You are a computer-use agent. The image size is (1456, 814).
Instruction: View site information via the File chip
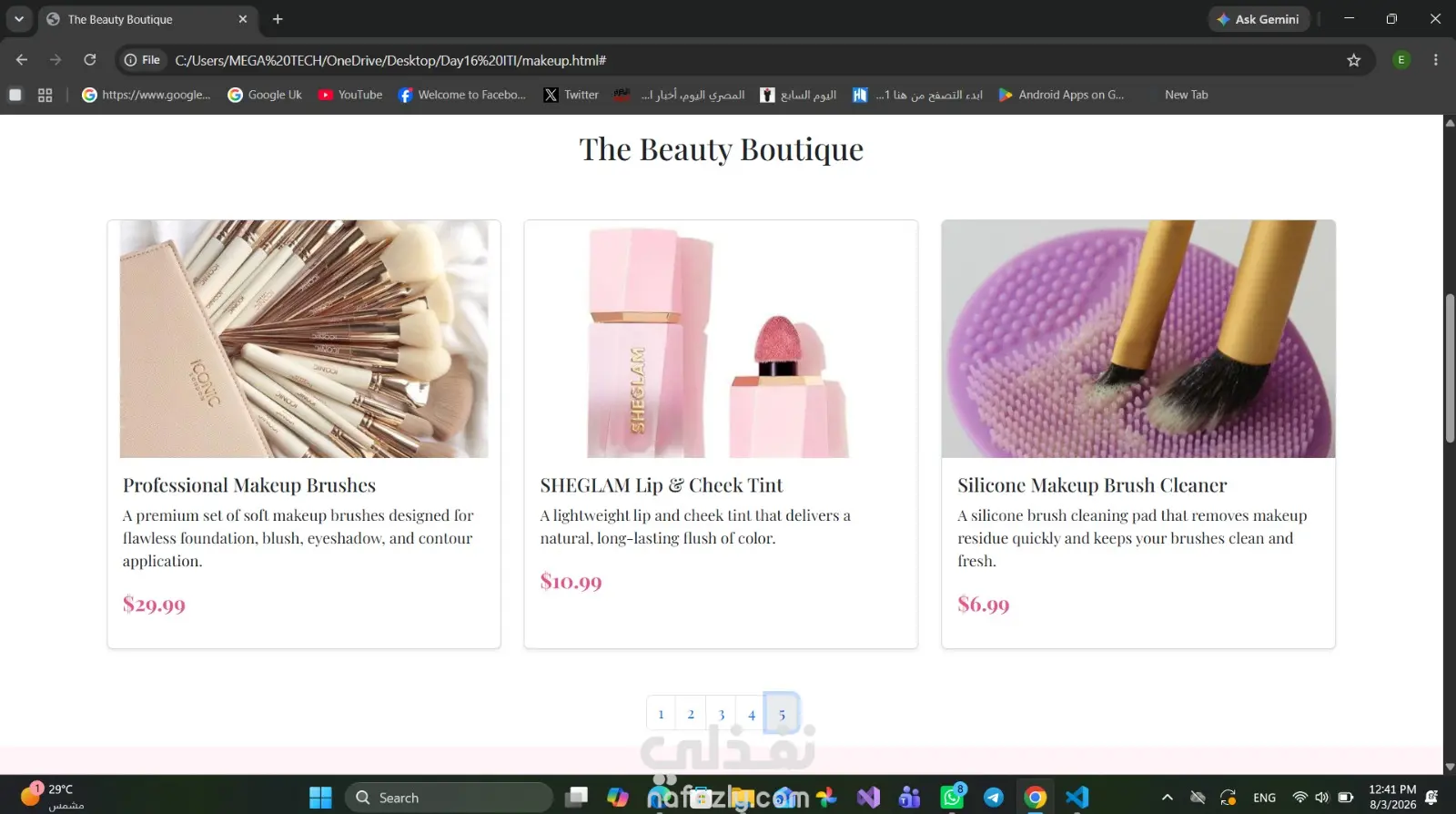tap(143, 60)
